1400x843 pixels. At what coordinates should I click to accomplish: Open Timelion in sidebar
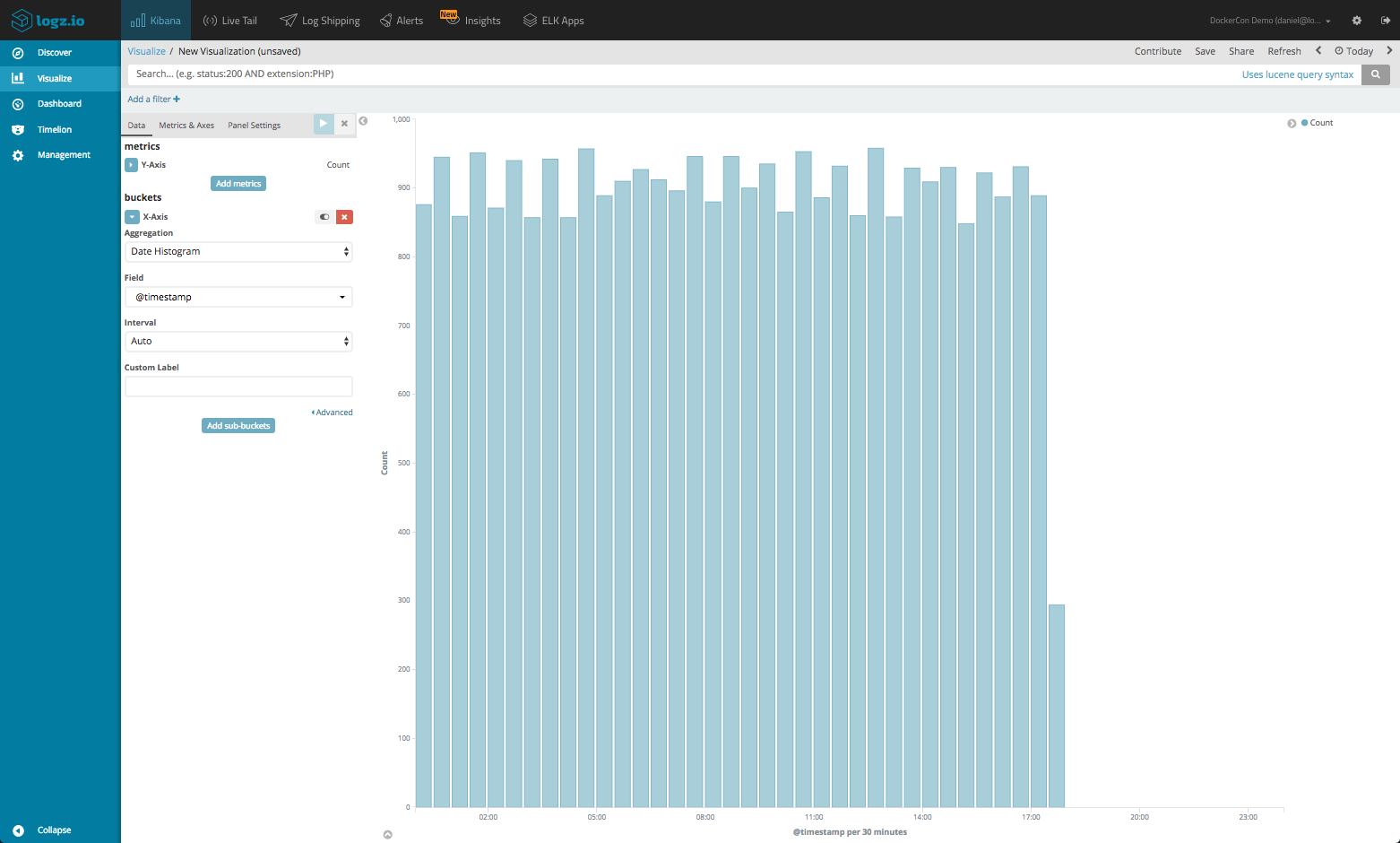60,130
